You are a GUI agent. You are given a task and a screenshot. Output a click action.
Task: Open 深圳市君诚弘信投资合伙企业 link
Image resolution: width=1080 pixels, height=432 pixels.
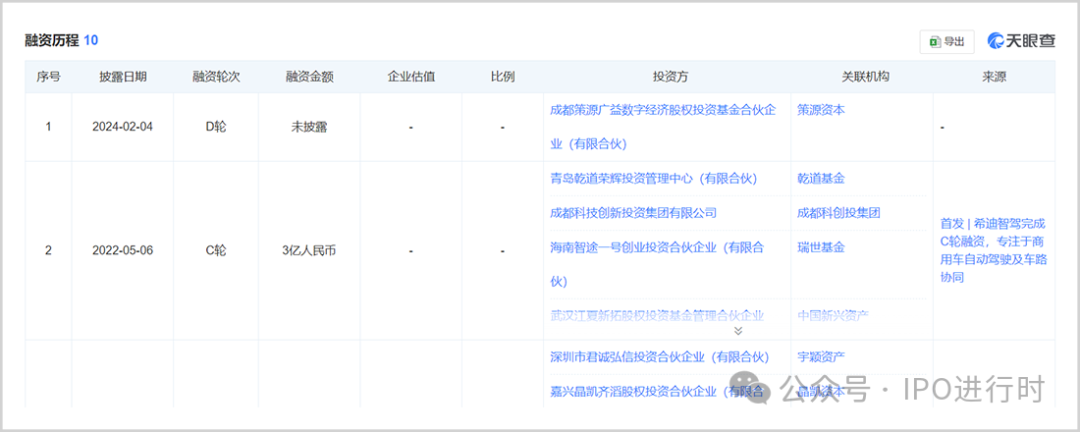pyautogui.click(x=659, y=357)
